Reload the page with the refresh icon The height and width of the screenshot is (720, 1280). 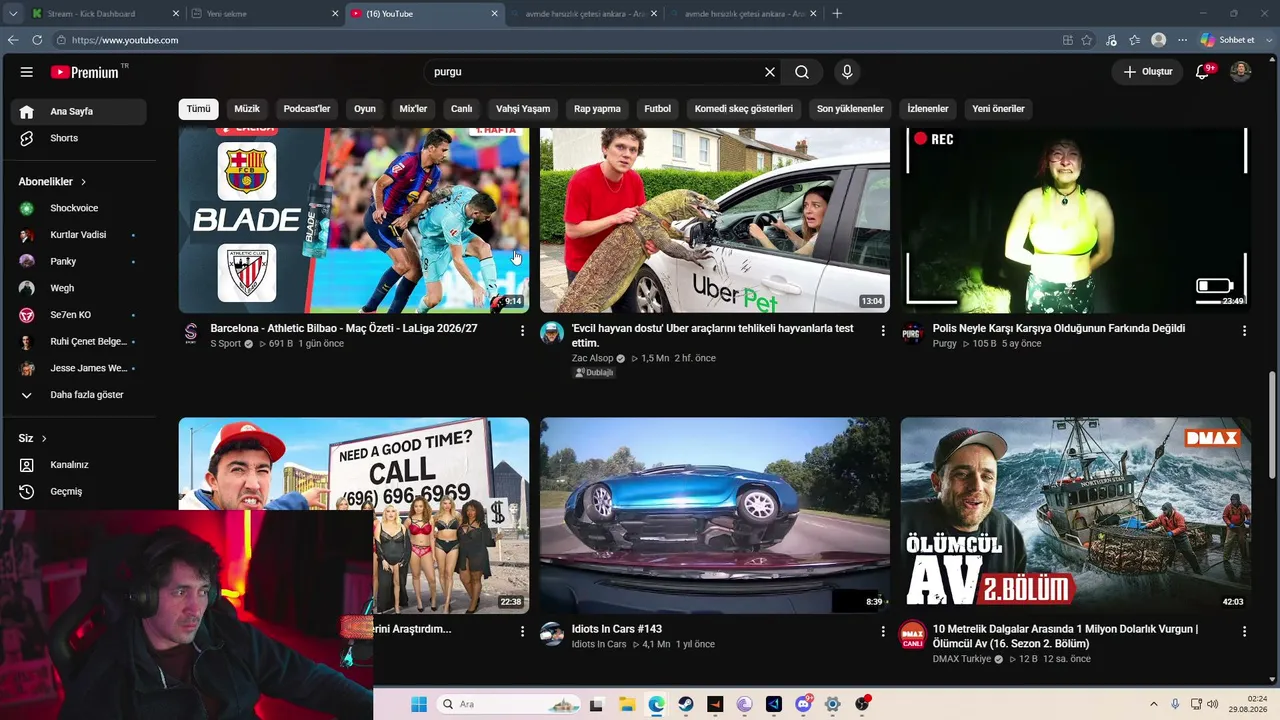pos(37,40)
